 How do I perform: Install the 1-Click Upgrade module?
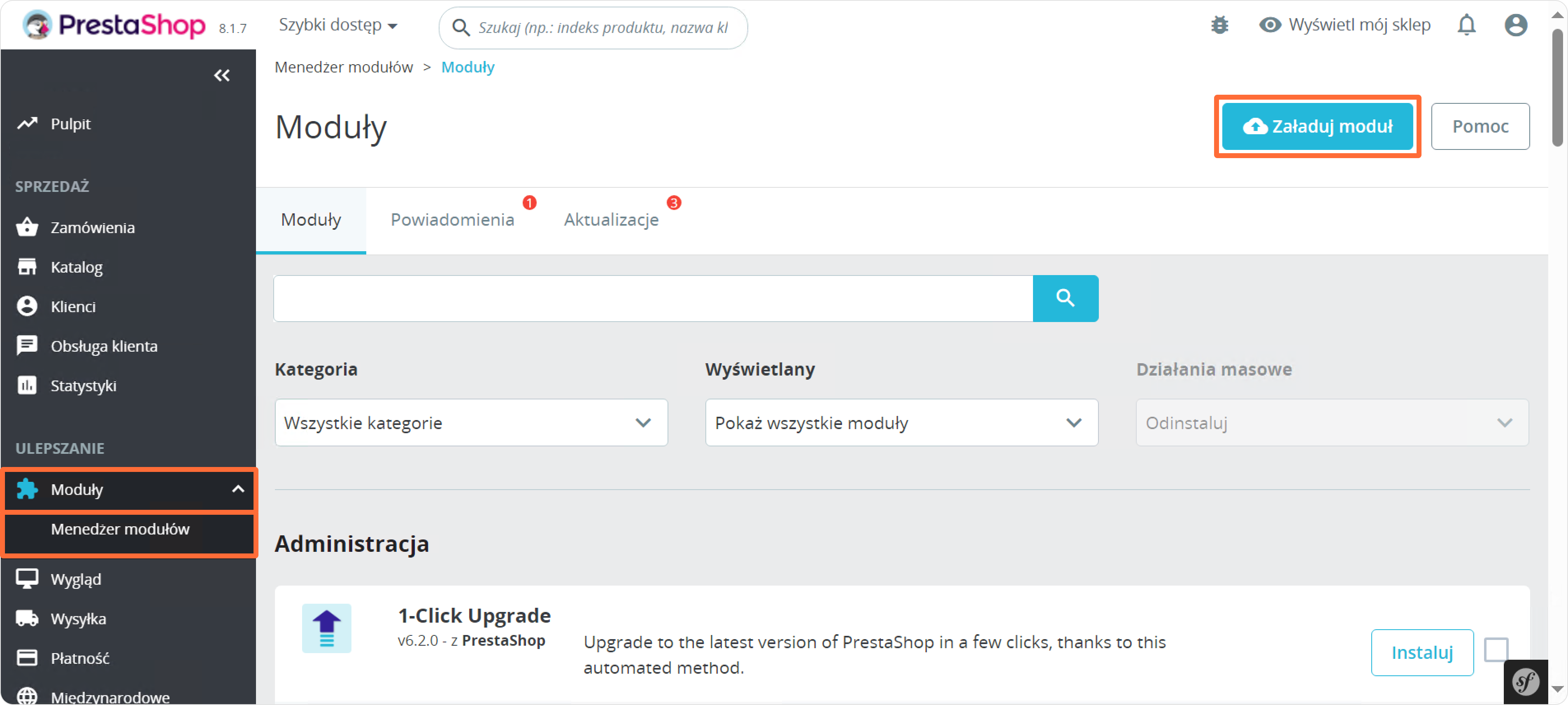tap(1422, 653)
